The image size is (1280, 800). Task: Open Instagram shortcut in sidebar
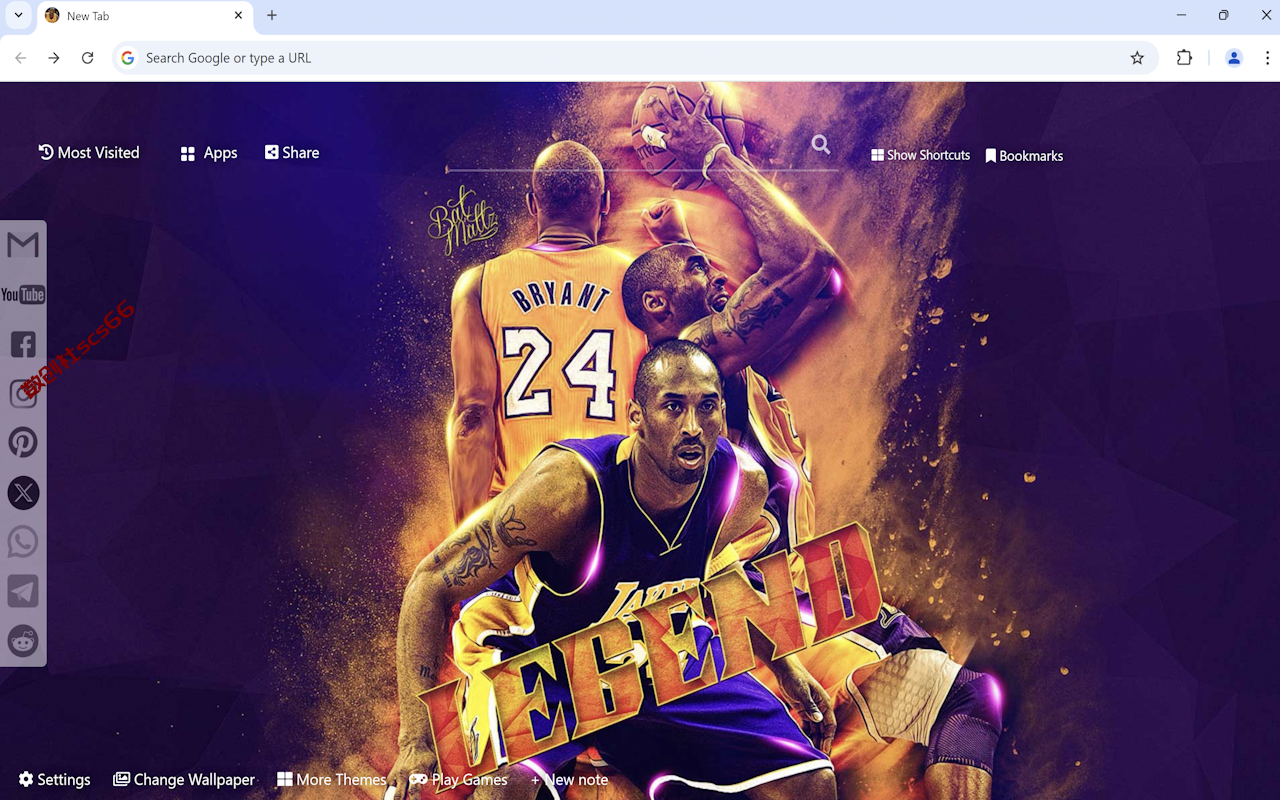23,393
